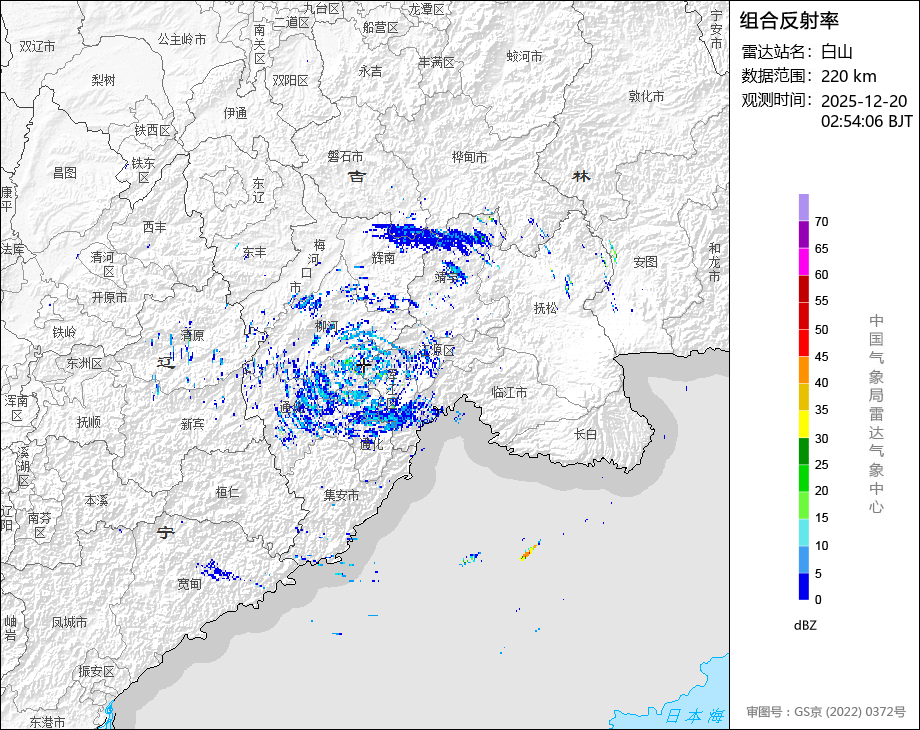Click the 日本海 sea label

click(x=694, y=716)
